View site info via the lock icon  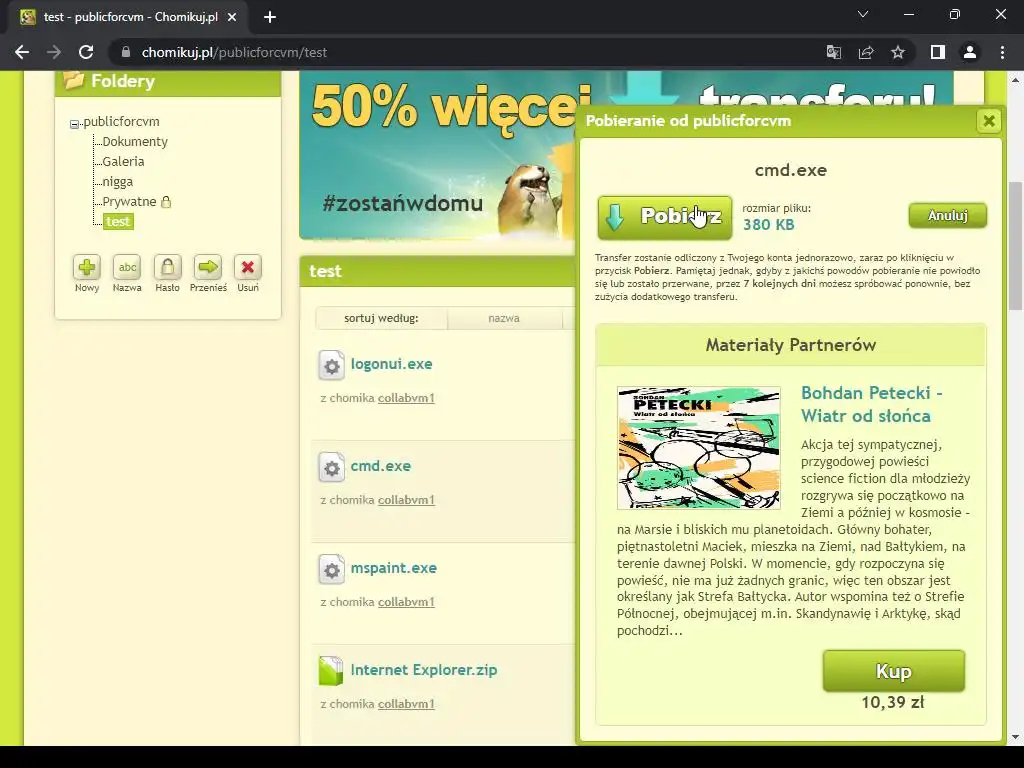[126, 52]
